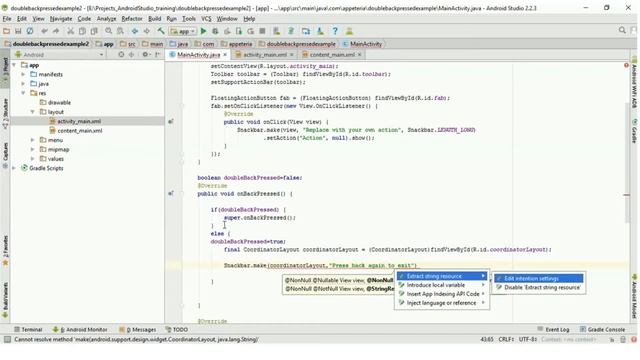This screenshot has width=640, height=360.
Task: Collapse the res folder arrow
Action: [x=23, y=93]
